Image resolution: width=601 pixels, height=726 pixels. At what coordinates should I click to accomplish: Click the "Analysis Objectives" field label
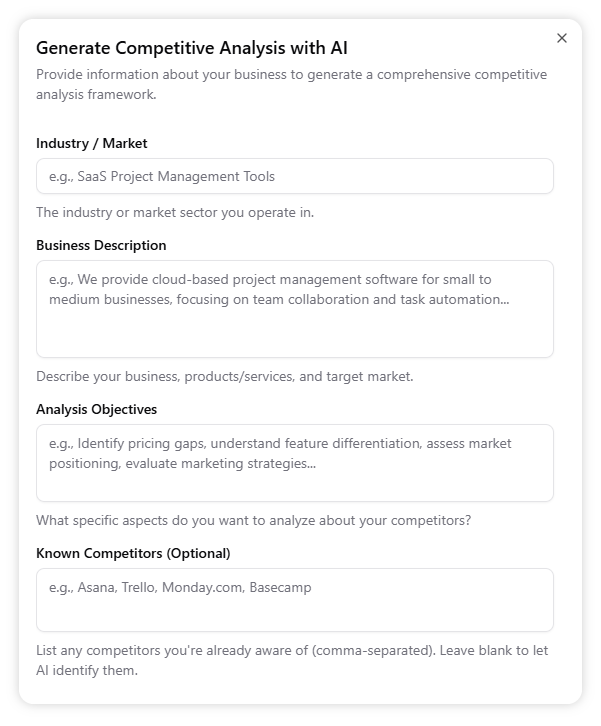point(96,409)
